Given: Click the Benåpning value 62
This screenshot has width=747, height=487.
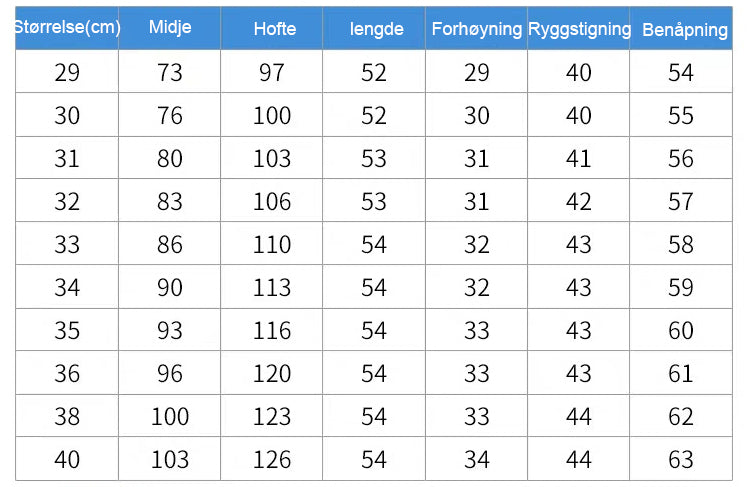Looking at the screenshot, I should tap(681, 417).
